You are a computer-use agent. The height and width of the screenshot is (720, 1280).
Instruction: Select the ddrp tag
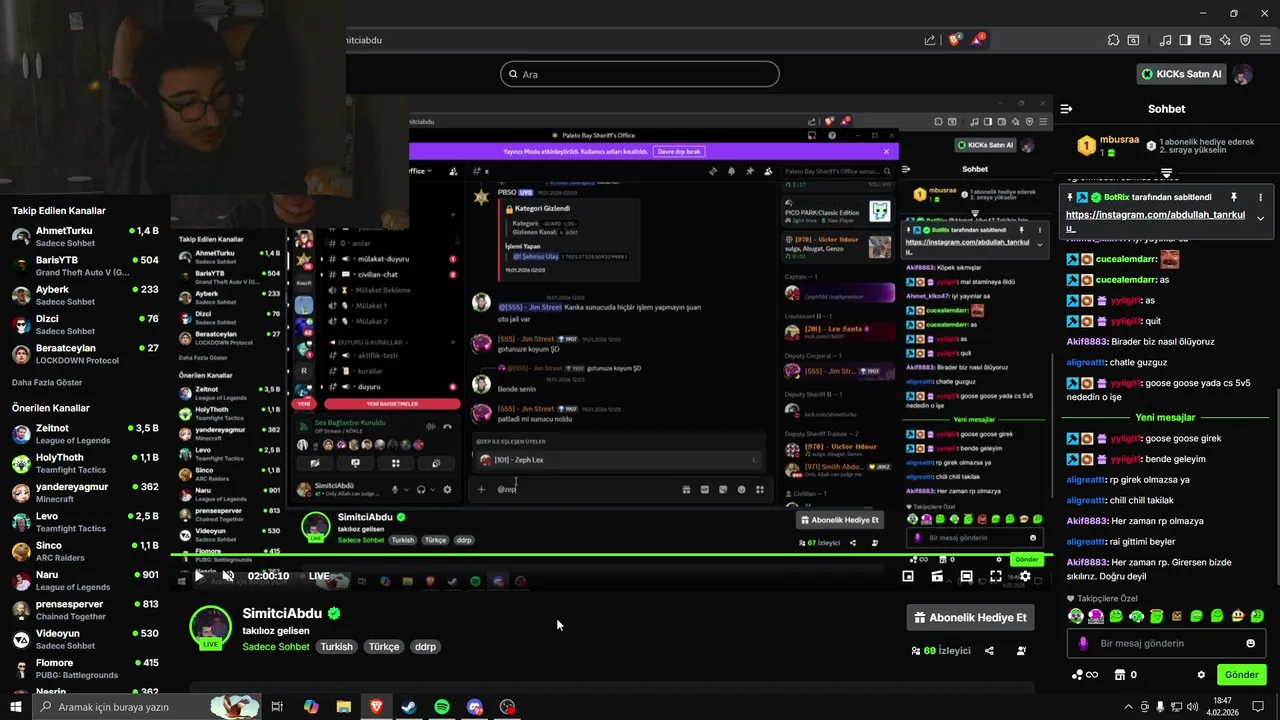click(426, 647)
